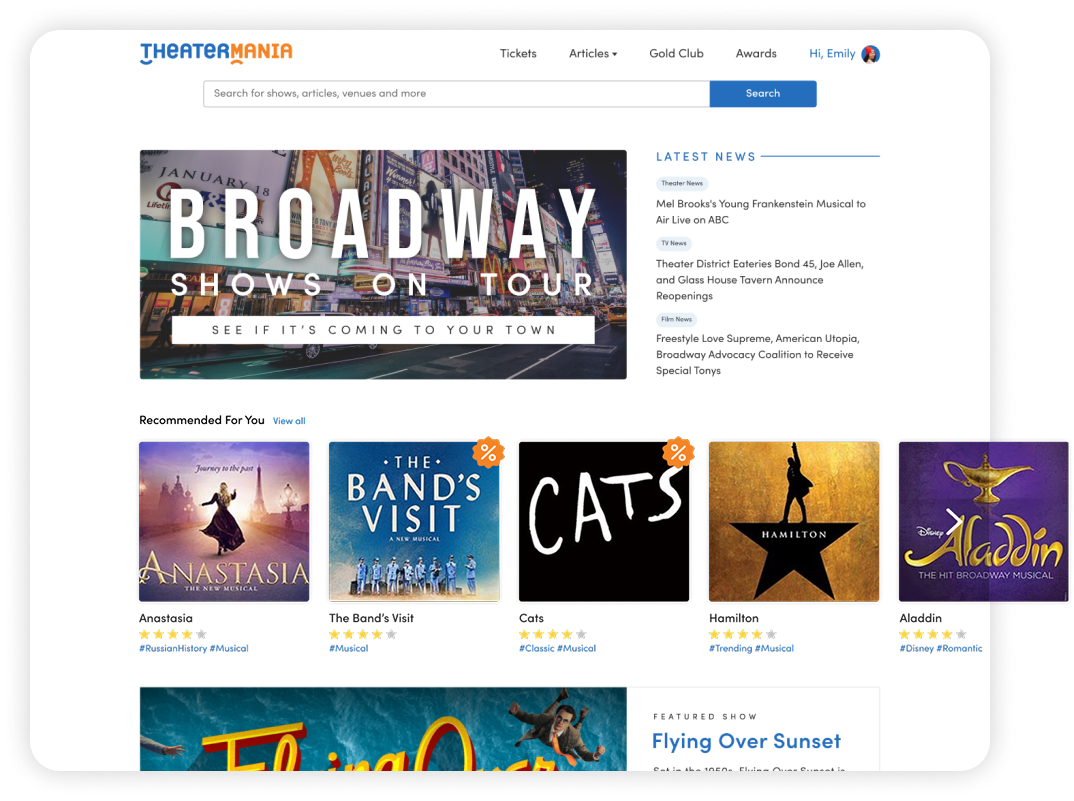Click the Hamilton star rating

743,634
